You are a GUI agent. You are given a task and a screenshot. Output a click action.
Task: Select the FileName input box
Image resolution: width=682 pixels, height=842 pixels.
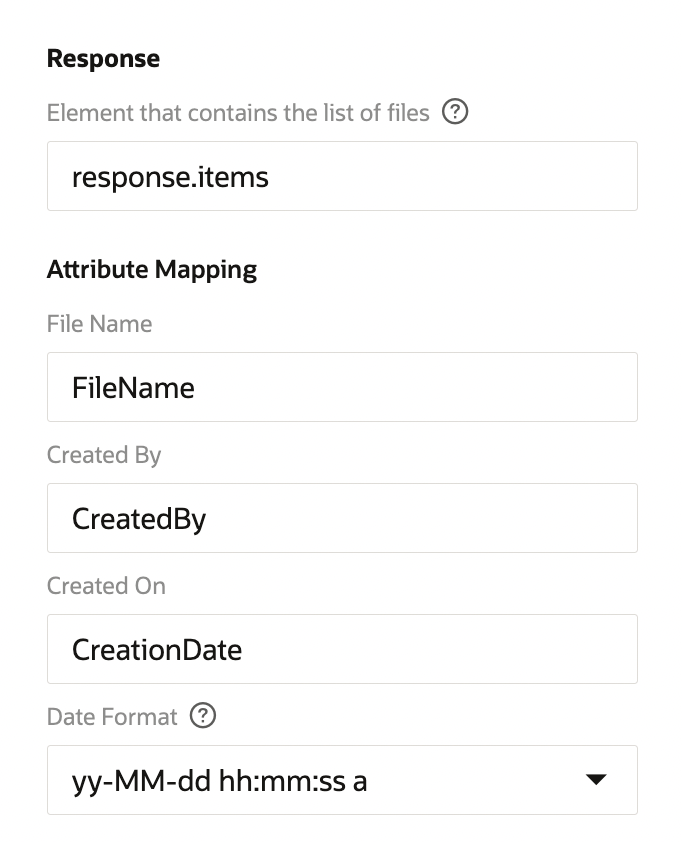[342, 387]
